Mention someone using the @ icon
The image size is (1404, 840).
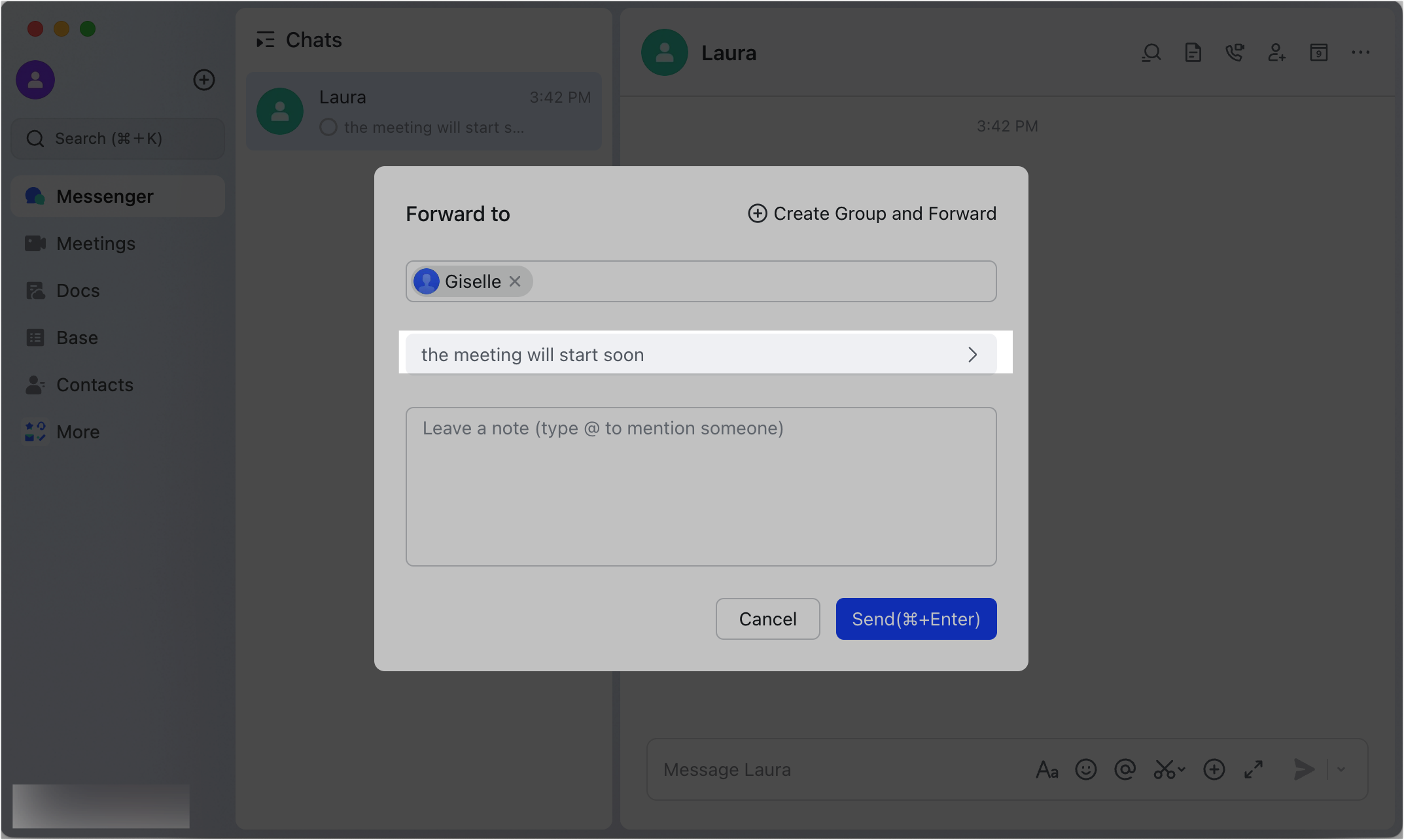point(1125,770)
